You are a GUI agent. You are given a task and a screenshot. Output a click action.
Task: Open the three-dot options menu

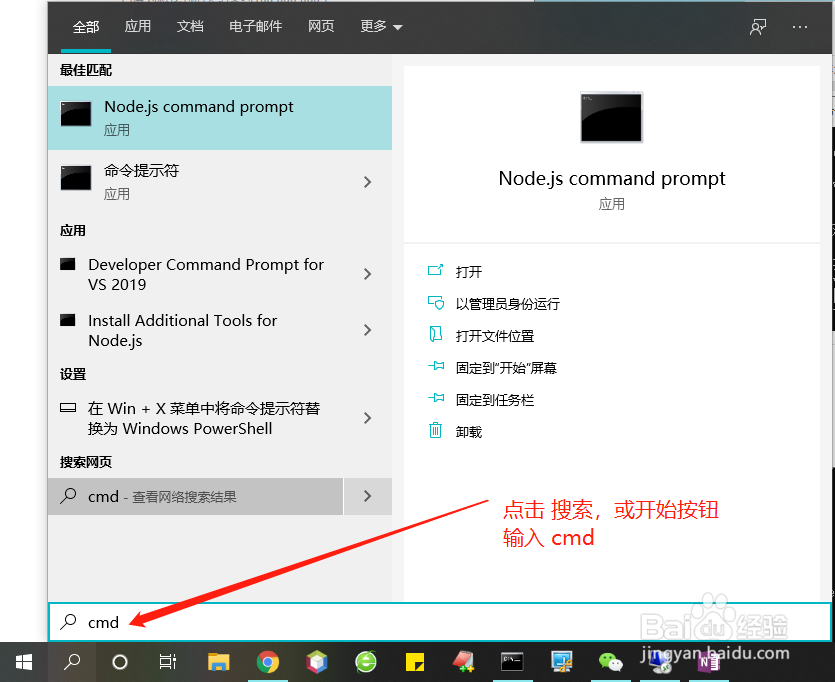pos(800,27)
